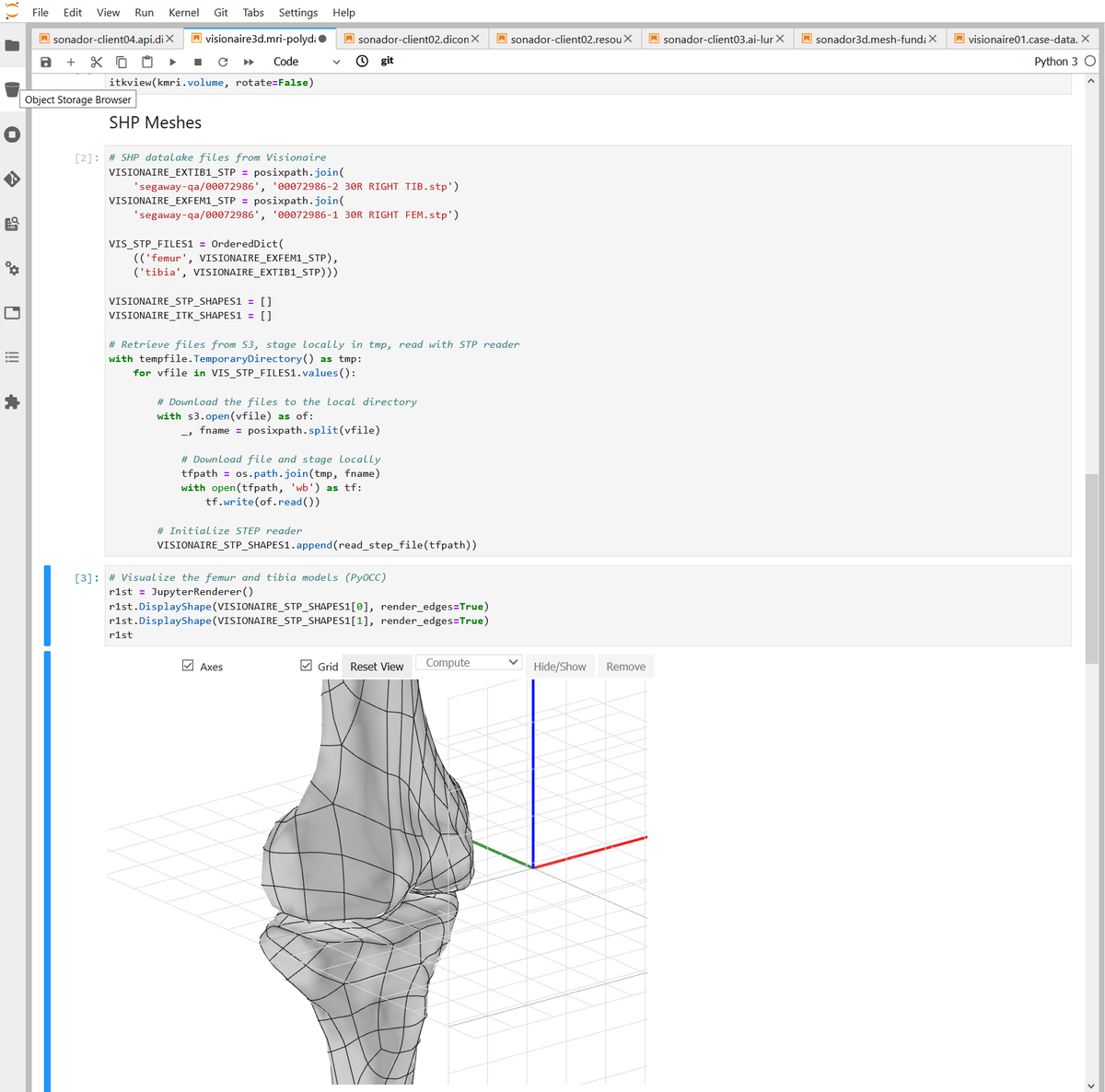
Task: Open the Compute dropdown in the renderer
Action: pos(468,662)
